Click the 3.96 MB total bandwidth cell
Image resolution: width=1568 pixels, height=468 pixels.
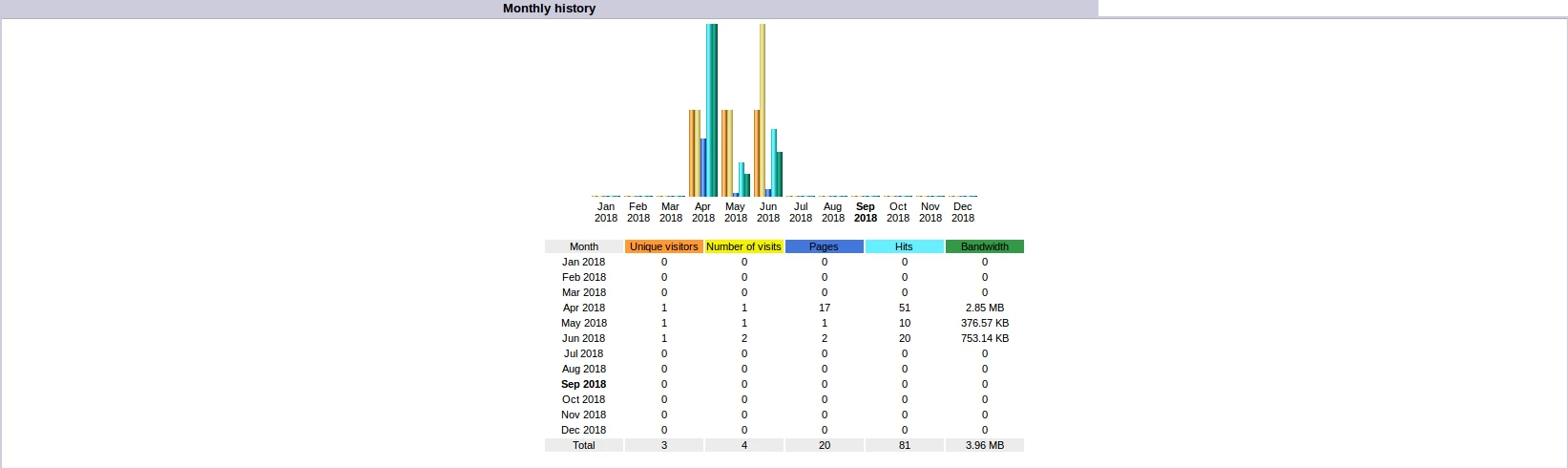pyautogui.click(x=984, y=445)
